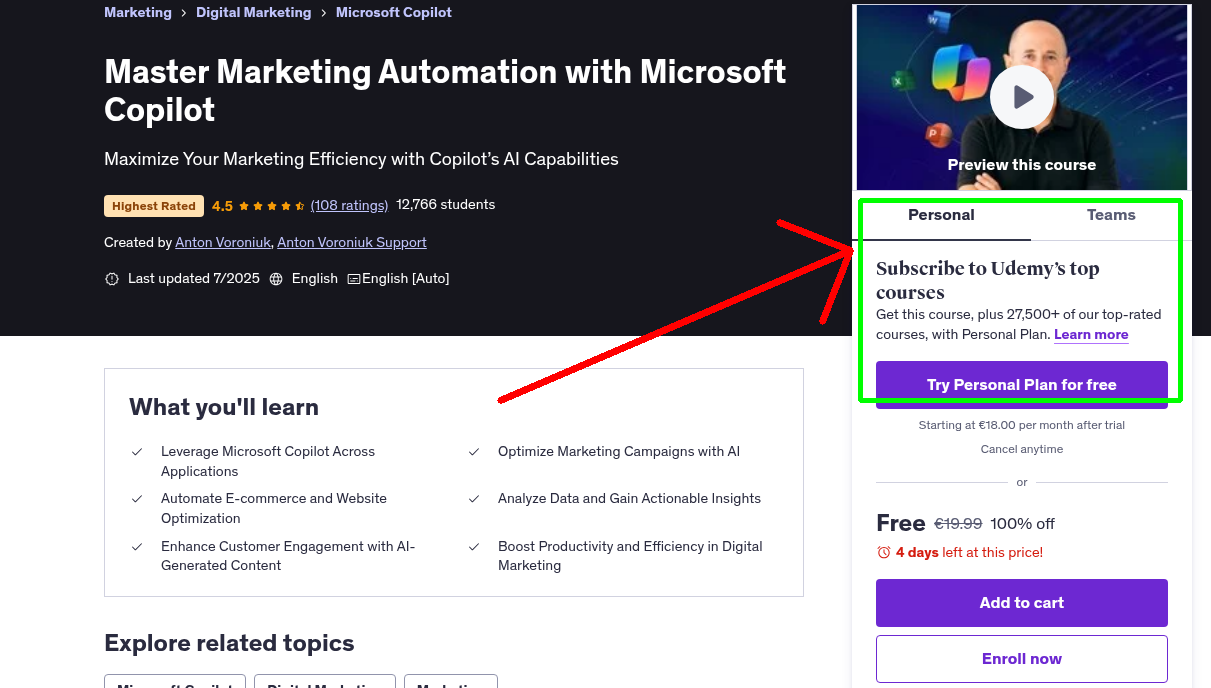Click 'Enhance Customer Engagement with AI-Generated Content' item
This screenshot has width=1211, height=688.
[288, 556]
